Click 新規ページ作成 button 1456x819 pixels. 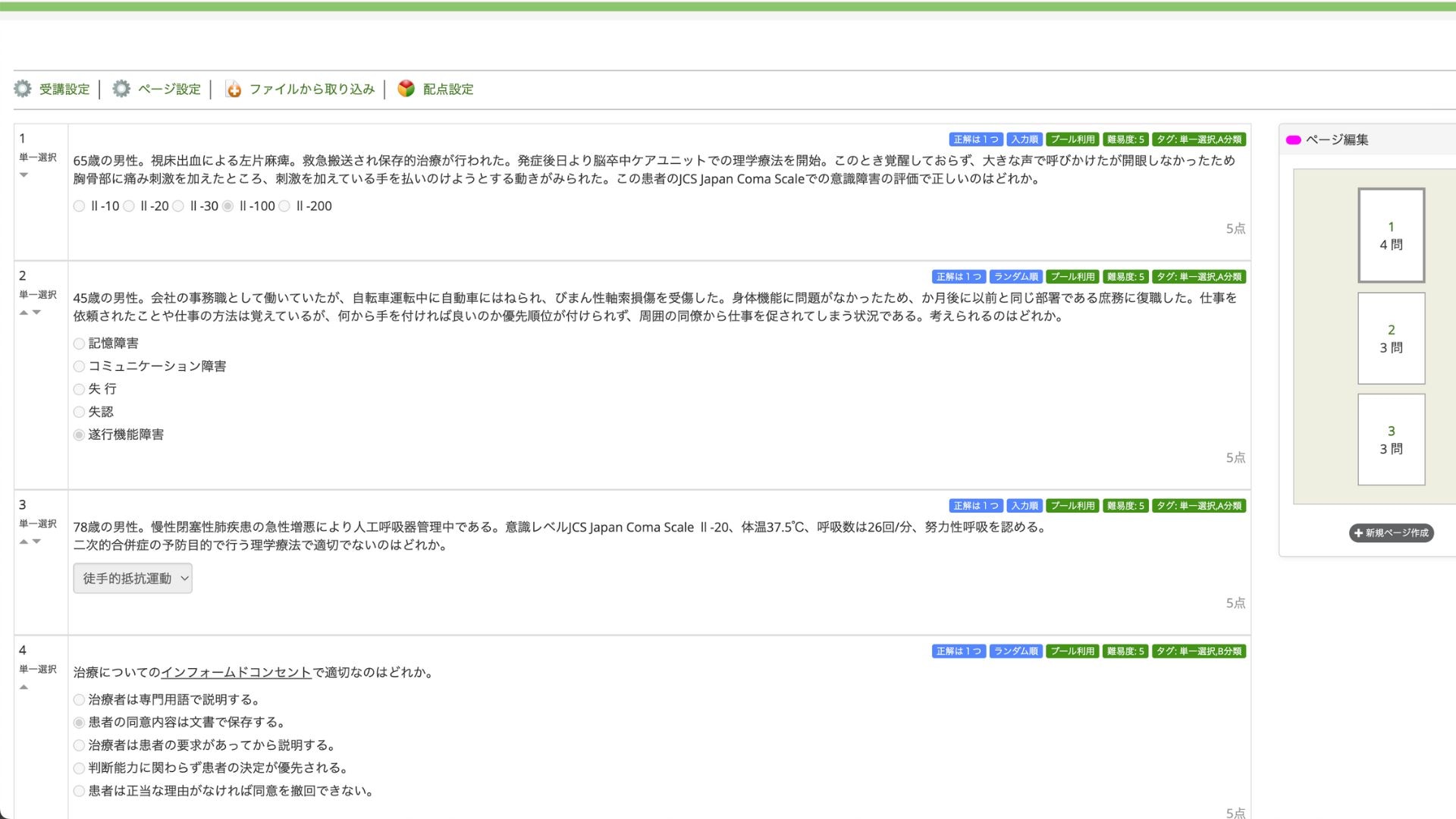[x=1391, y=533]
